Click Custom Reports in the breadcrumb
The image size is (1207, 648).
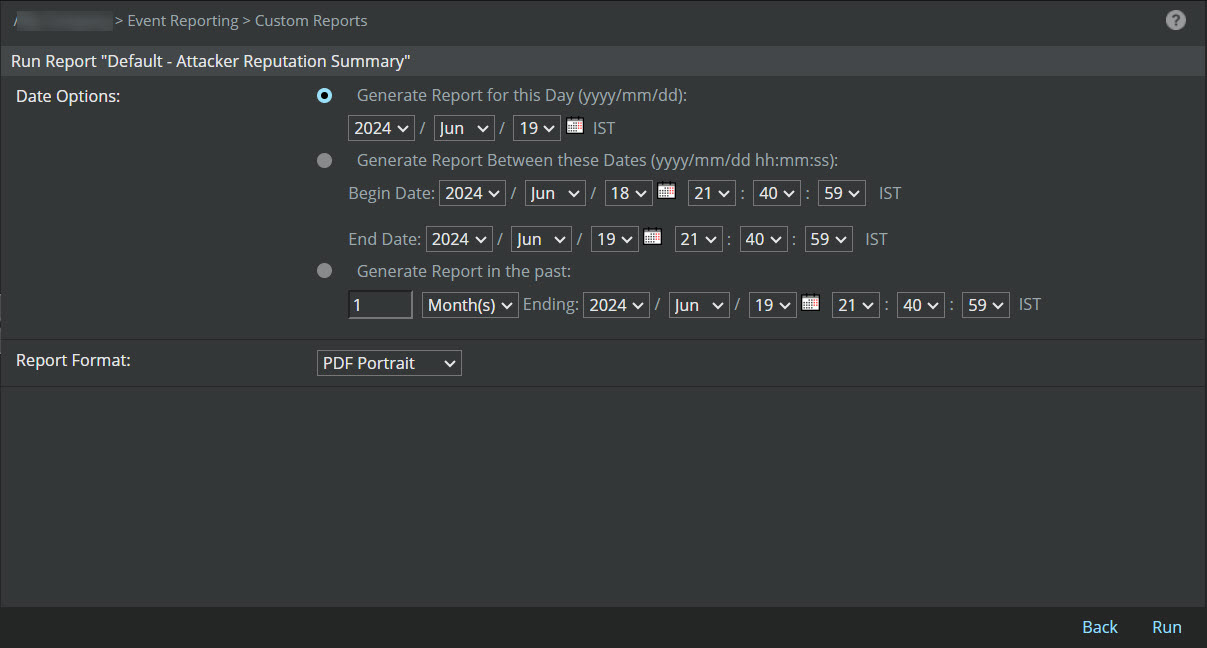click(x=311, y=20)
